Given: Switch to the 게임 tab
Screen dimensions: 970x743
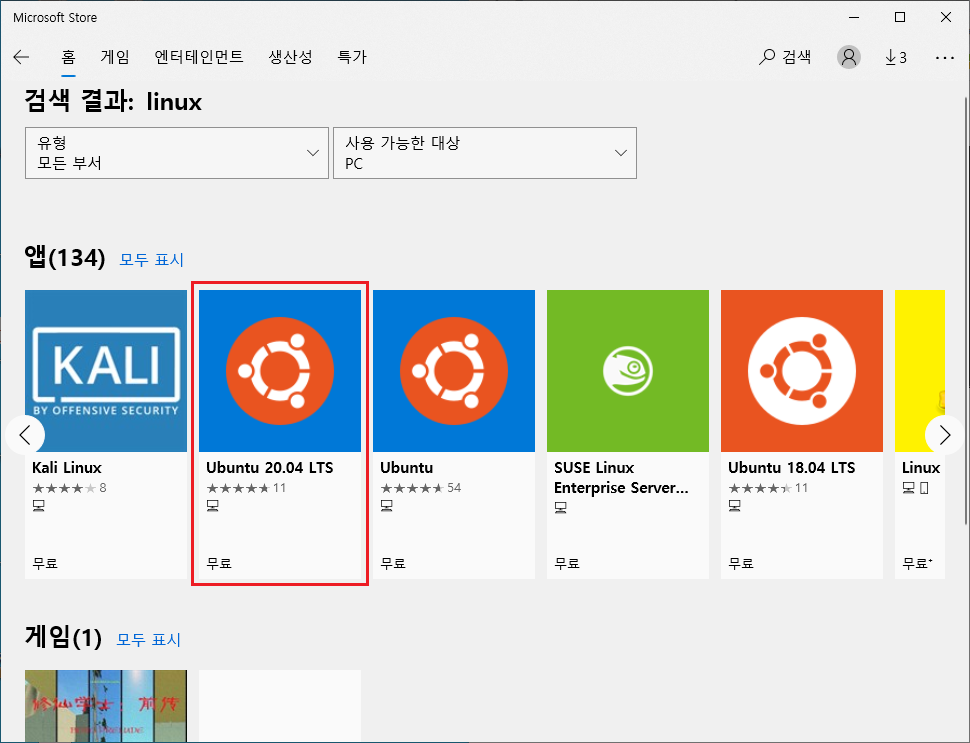Looking at the screenshot, I should click(x=115, y=57).
